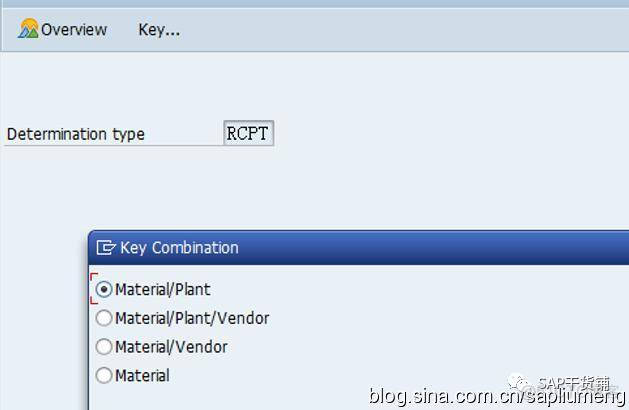Click the SAP干货铺 watermark text
629x410 pixels.
point(574,383)
